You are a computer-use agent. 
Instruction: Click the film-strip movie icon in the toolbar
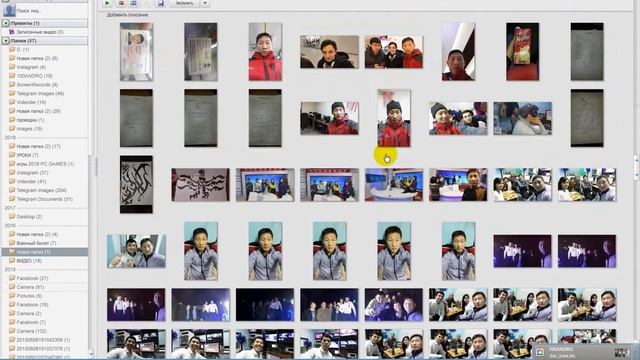pyautogui.click(x=133, y=3)
